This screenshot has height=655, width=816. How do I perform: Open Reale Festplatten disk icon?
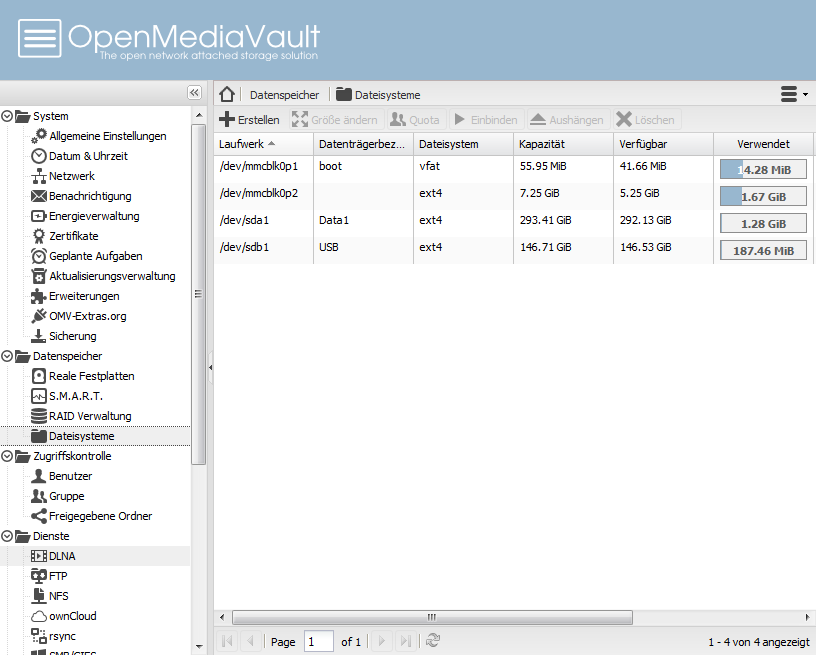tap(39, 376)
